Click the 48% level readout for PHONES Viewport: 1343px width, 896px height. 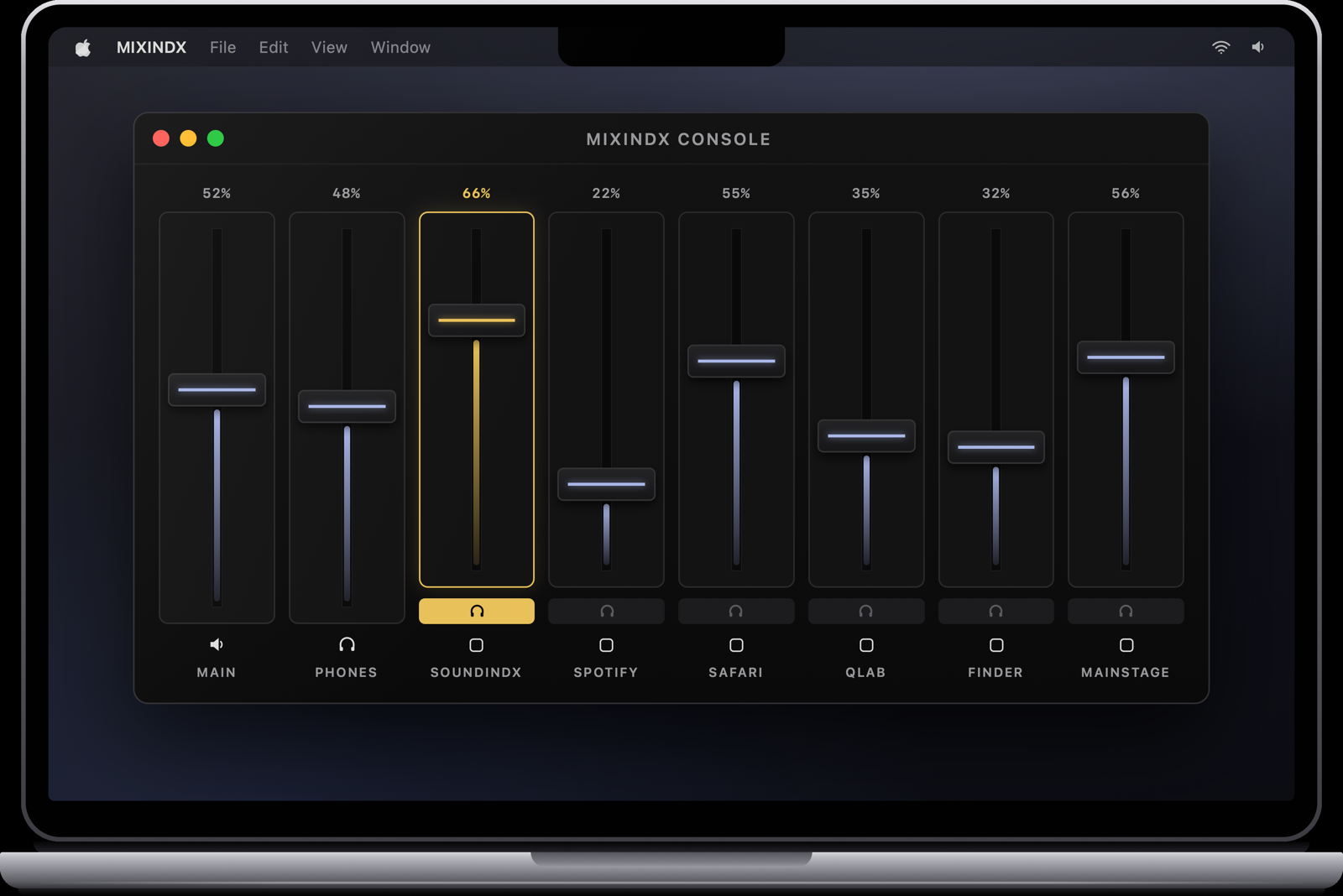[x=347, y=193]
